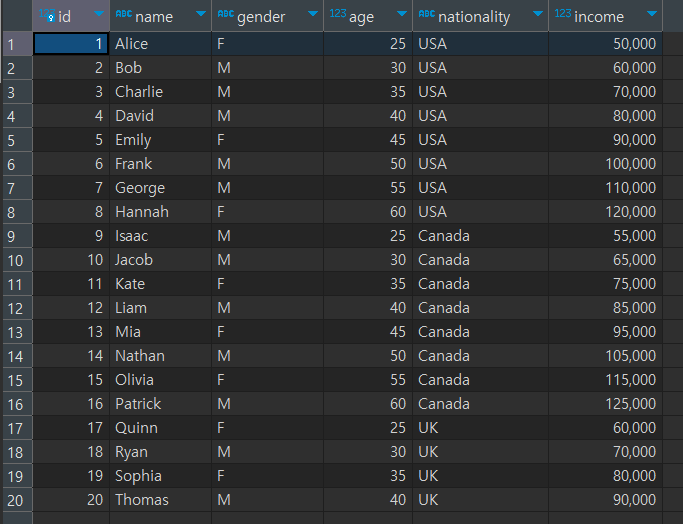
Task: Select the name cell 'Alice'
Action: [x=160, y=44]
